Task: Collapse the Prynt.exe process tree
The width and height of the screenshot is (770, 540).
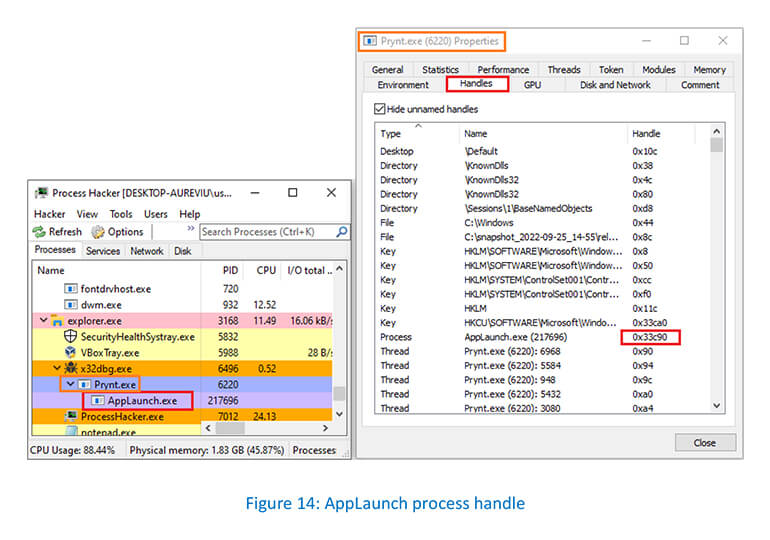Action: (71, 384)
